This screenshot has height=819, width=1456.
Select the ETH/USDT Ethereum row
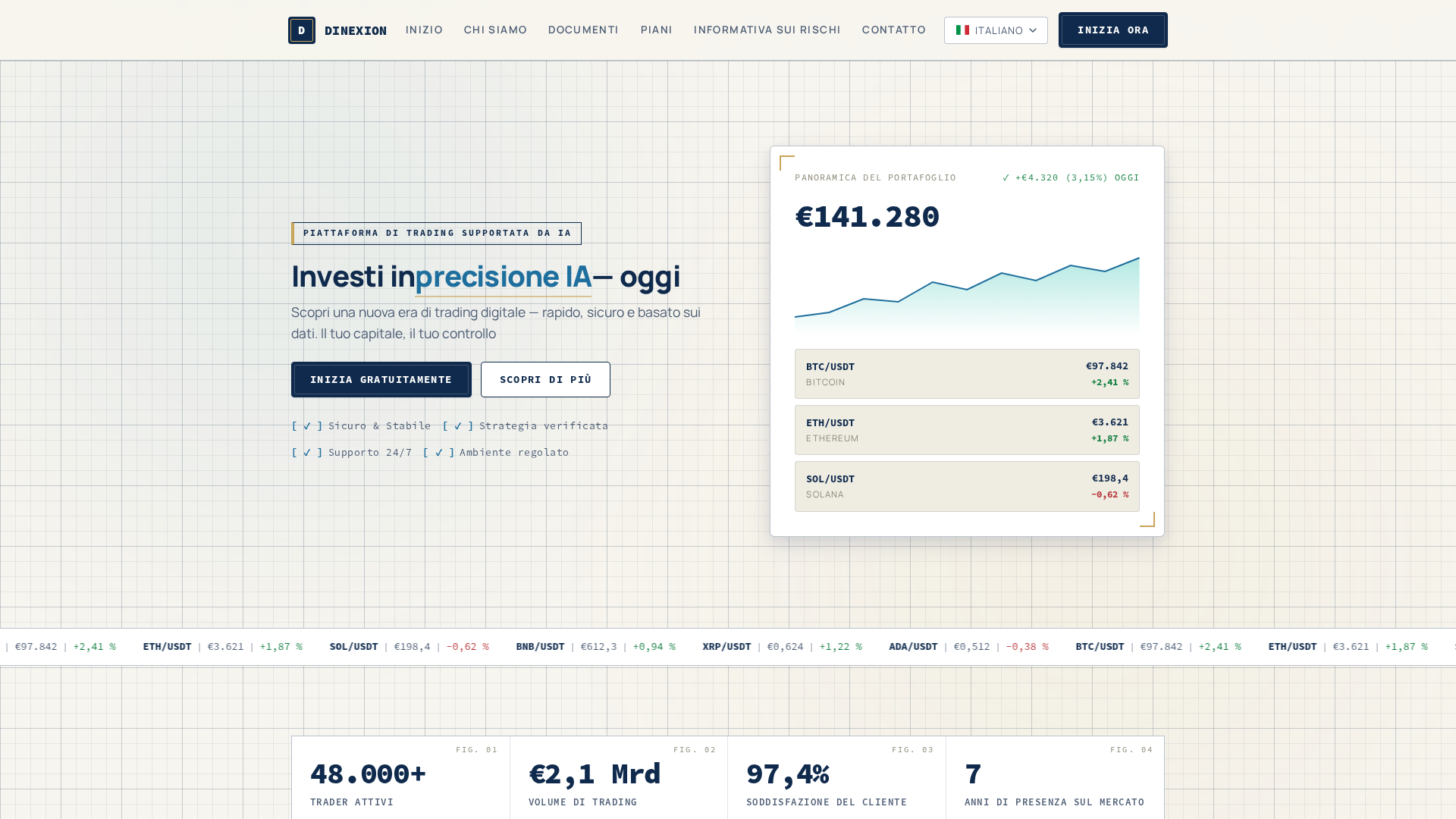[x=967, y=430]
